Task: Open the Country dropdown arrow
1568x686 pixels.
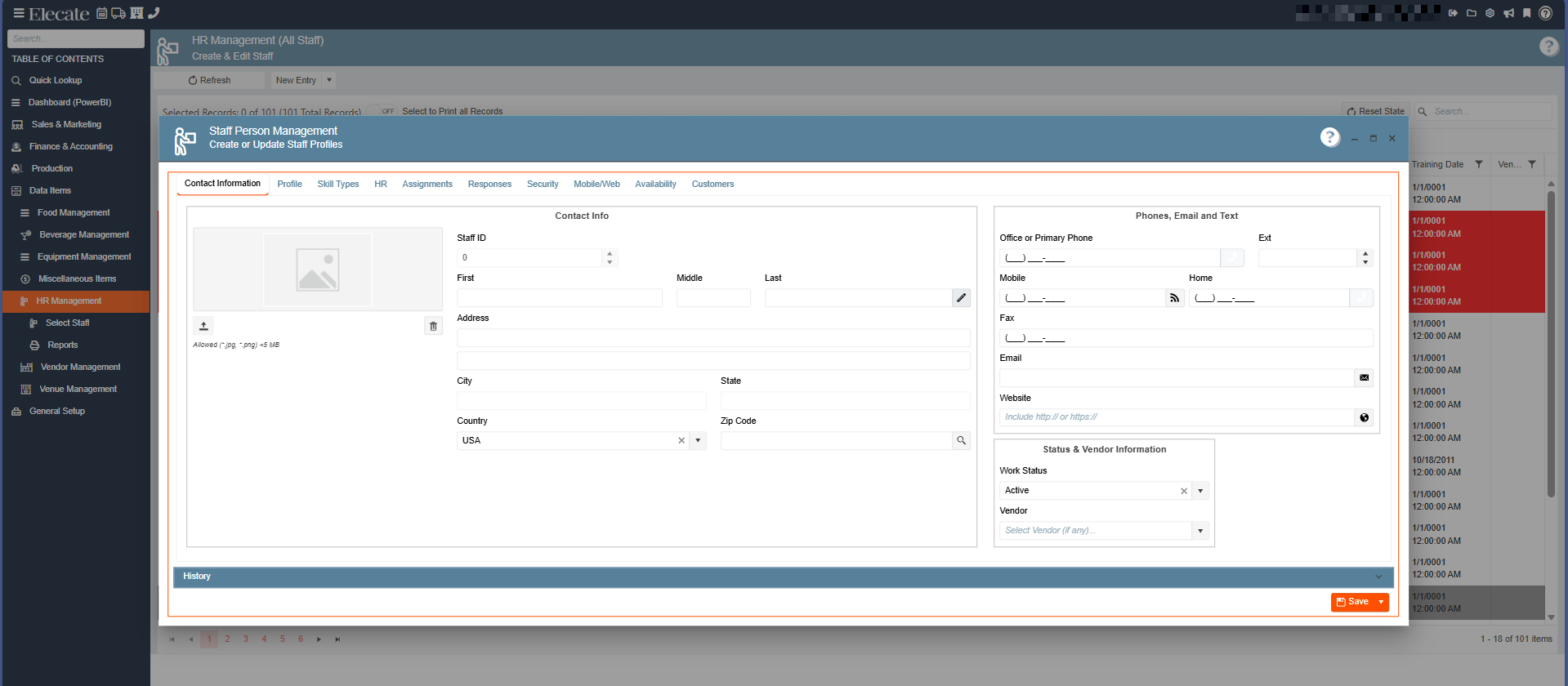Action: (x=698, y=441)
